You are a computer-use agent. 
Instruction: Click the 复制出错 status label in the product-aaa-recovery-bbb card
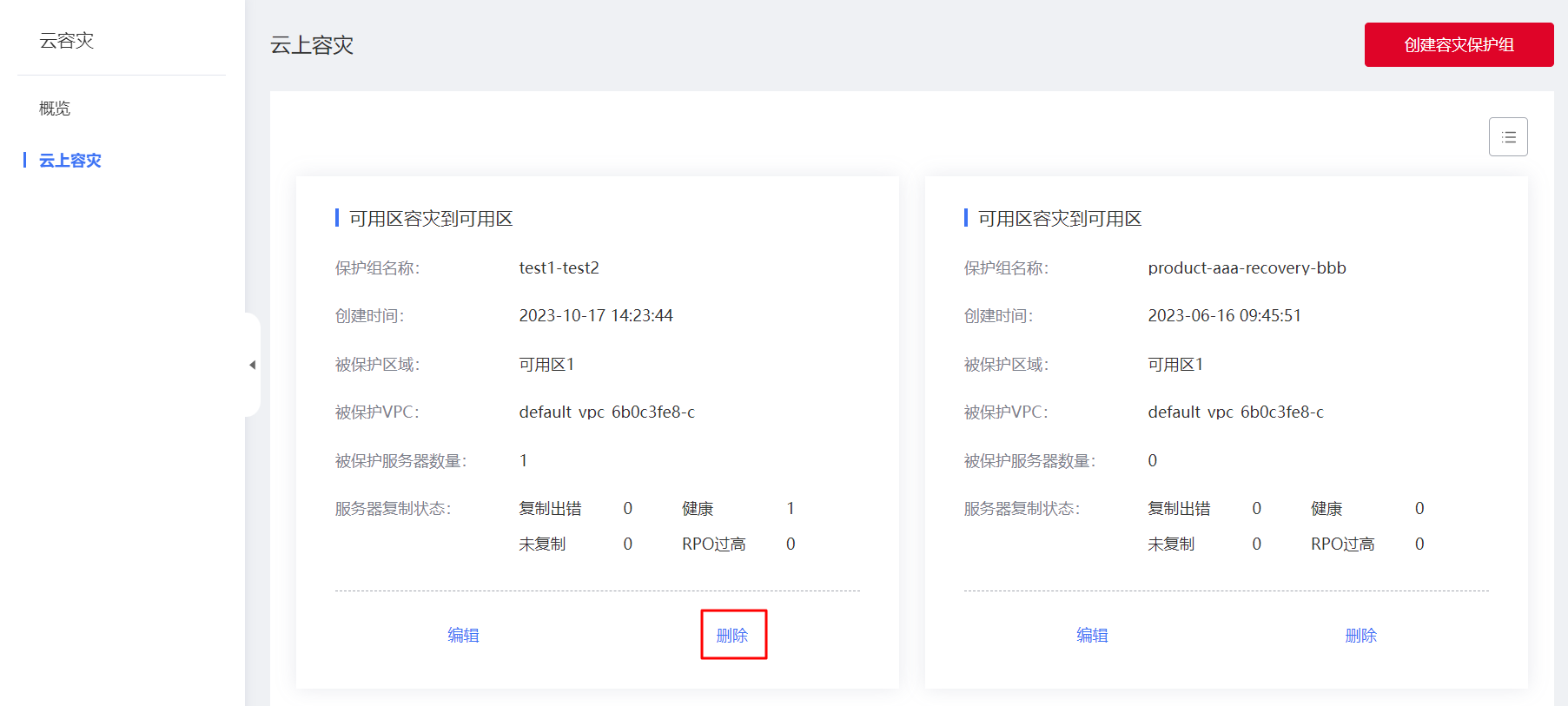[1179, 509]
